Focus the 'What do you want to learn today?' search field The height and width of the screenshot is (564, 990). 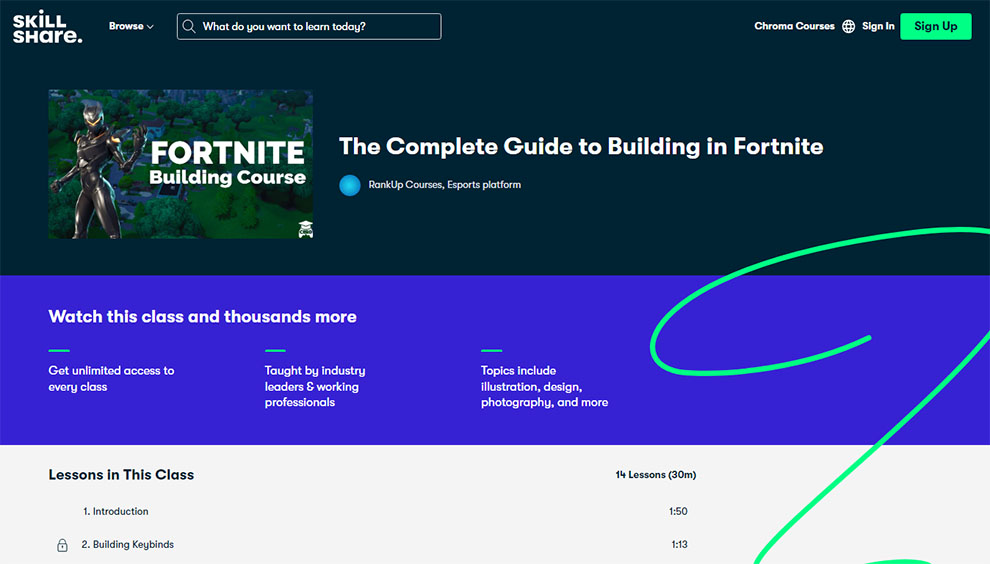click(x=309, y=27)
